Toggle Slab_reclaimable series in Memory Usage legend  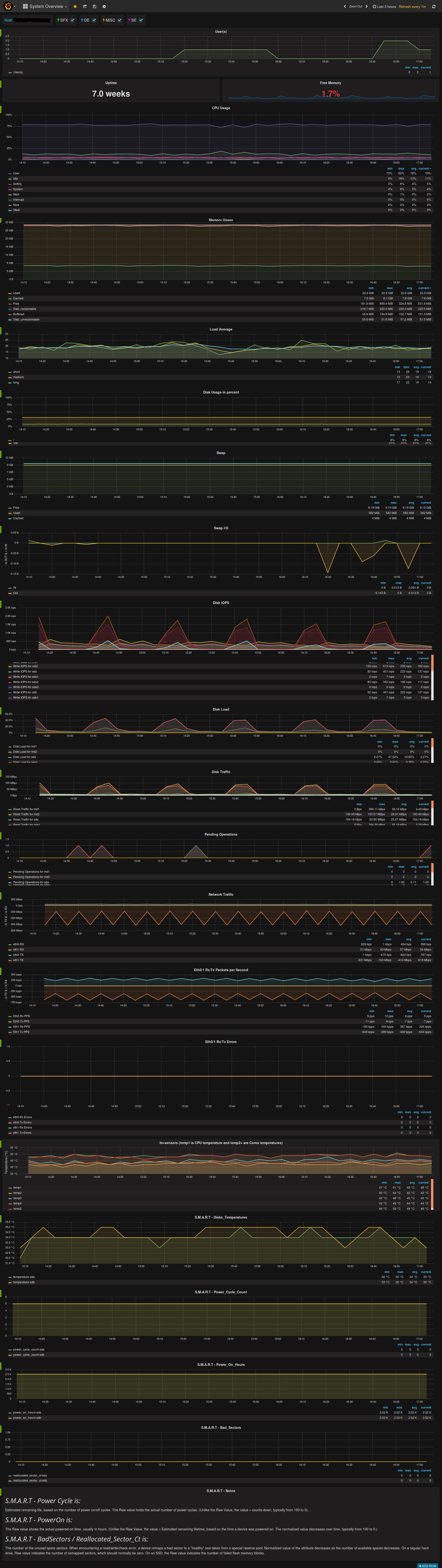pos(24,309)
